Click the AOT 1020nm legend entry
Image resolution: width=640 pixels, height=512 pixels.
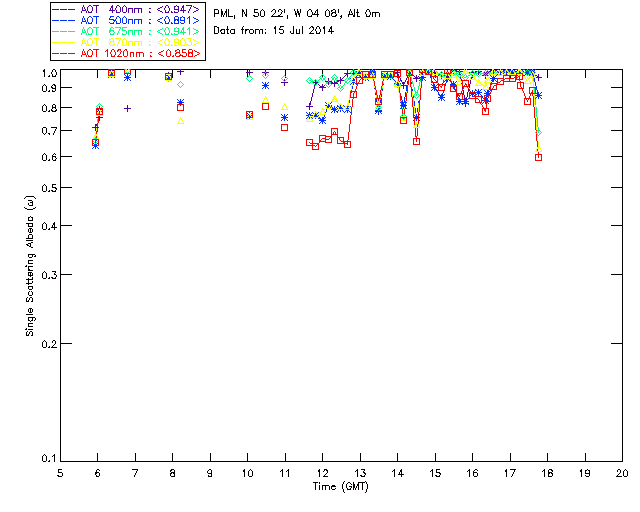coord(127,53)
